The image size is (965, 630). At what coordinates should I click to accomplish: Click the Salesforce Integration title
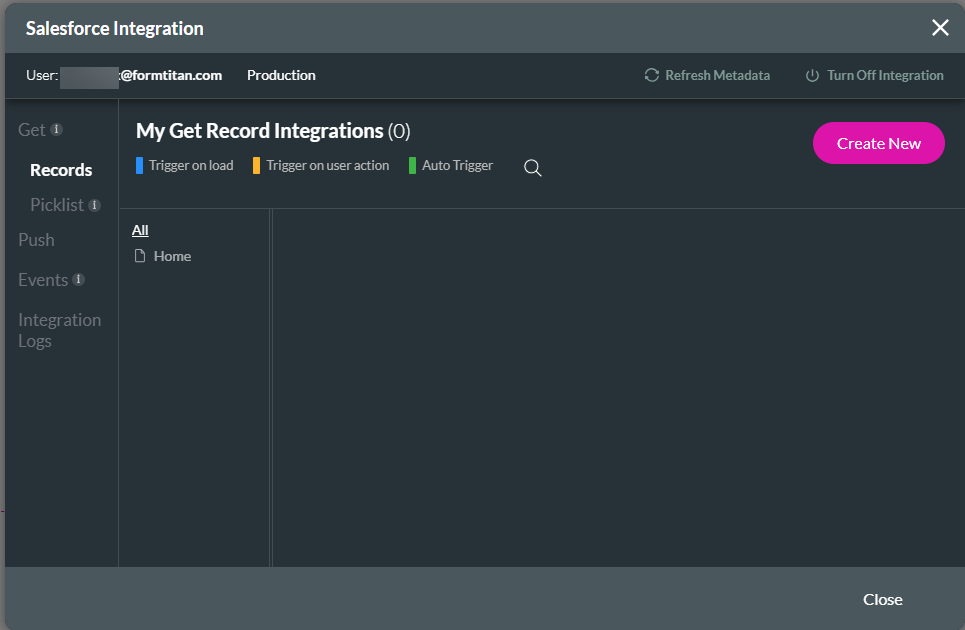click(114, 28)
